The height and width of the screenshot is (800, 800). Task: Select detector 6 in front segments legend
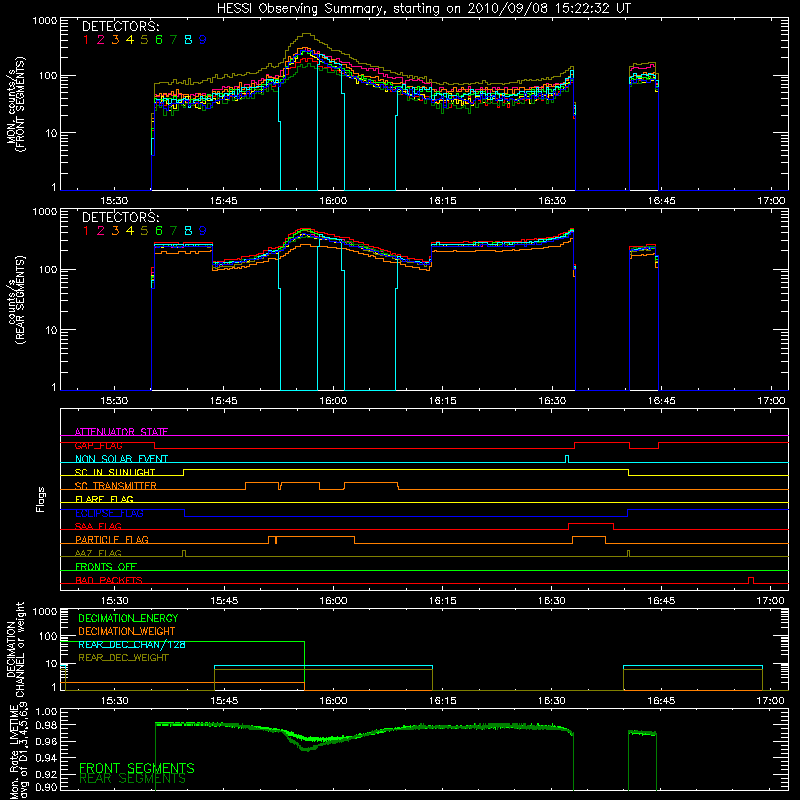tap(159, 40)
